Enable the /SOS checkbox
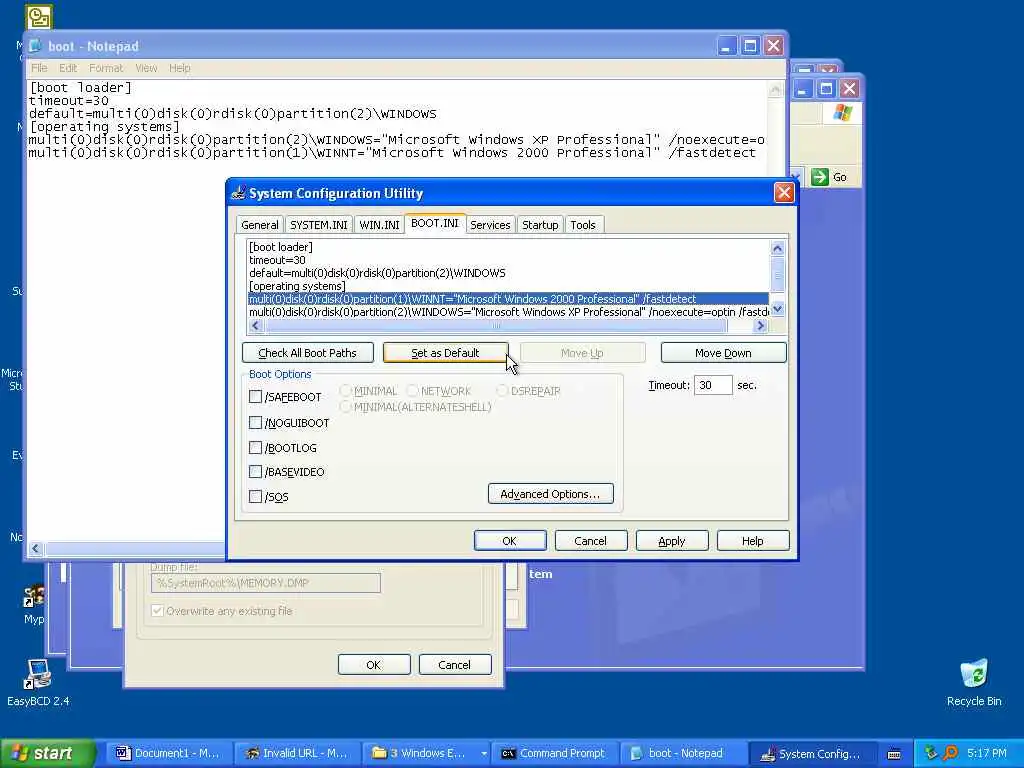The height and width of the screenshot is (768, 1024). click(x=255, y=496)
